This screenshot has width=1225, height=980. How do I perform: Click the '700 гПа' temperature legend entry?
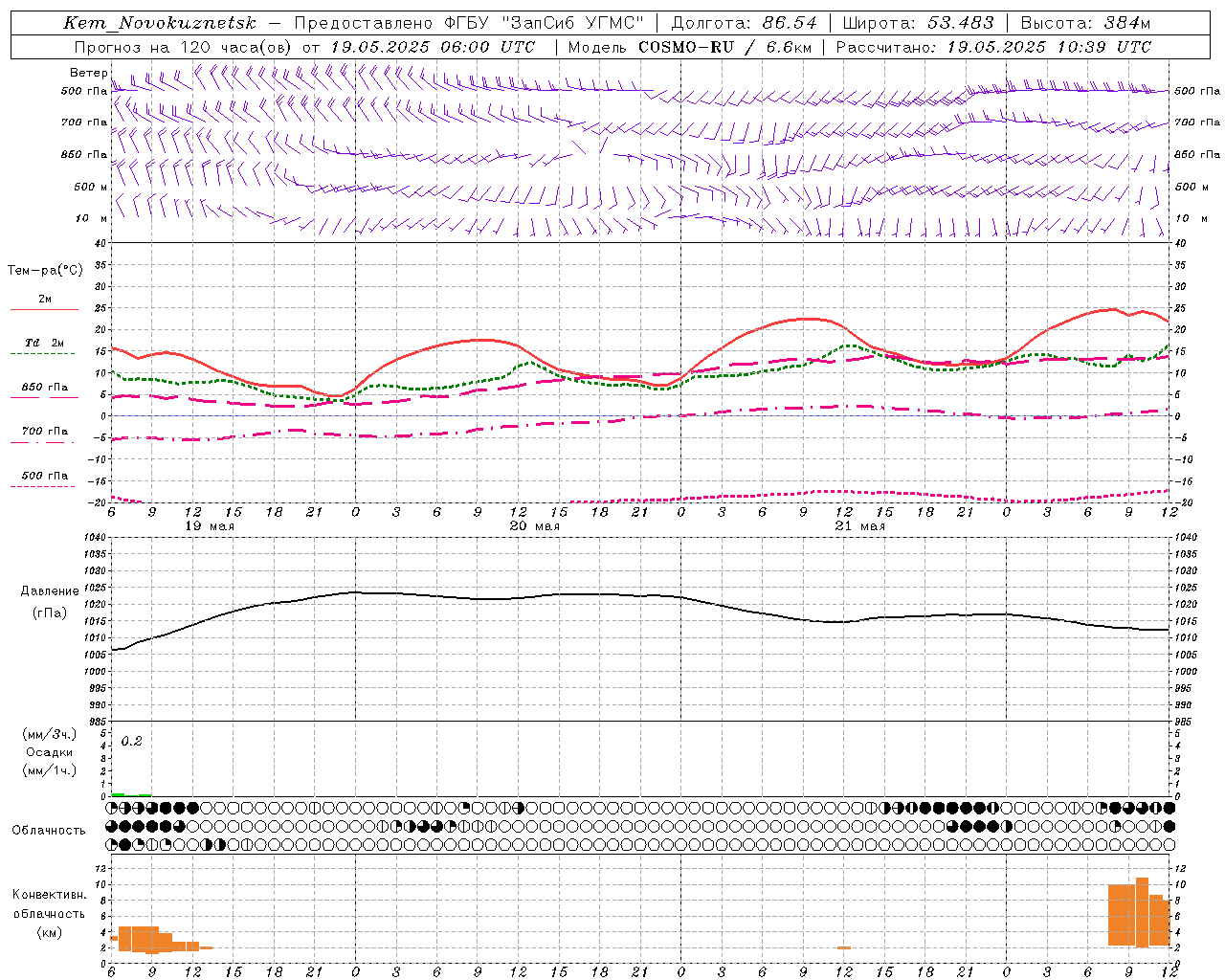pyautogui.click(x=45, y=432)
